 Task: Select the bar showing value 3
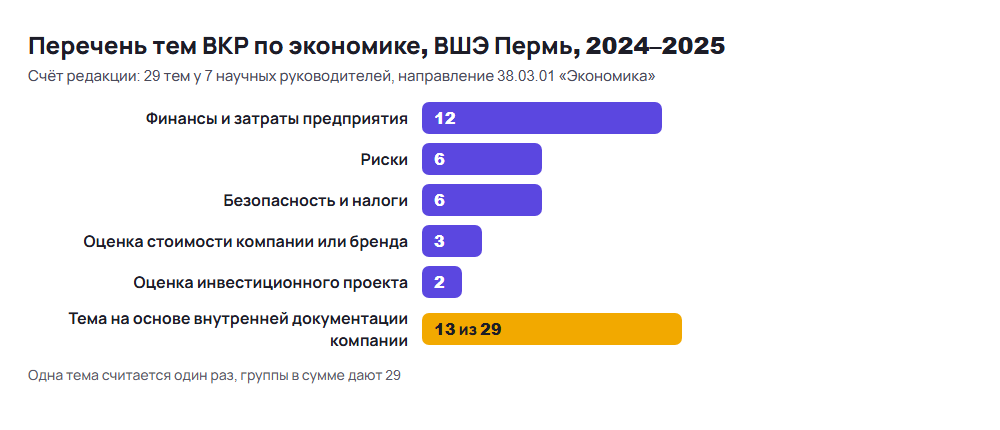pos(452,241)
